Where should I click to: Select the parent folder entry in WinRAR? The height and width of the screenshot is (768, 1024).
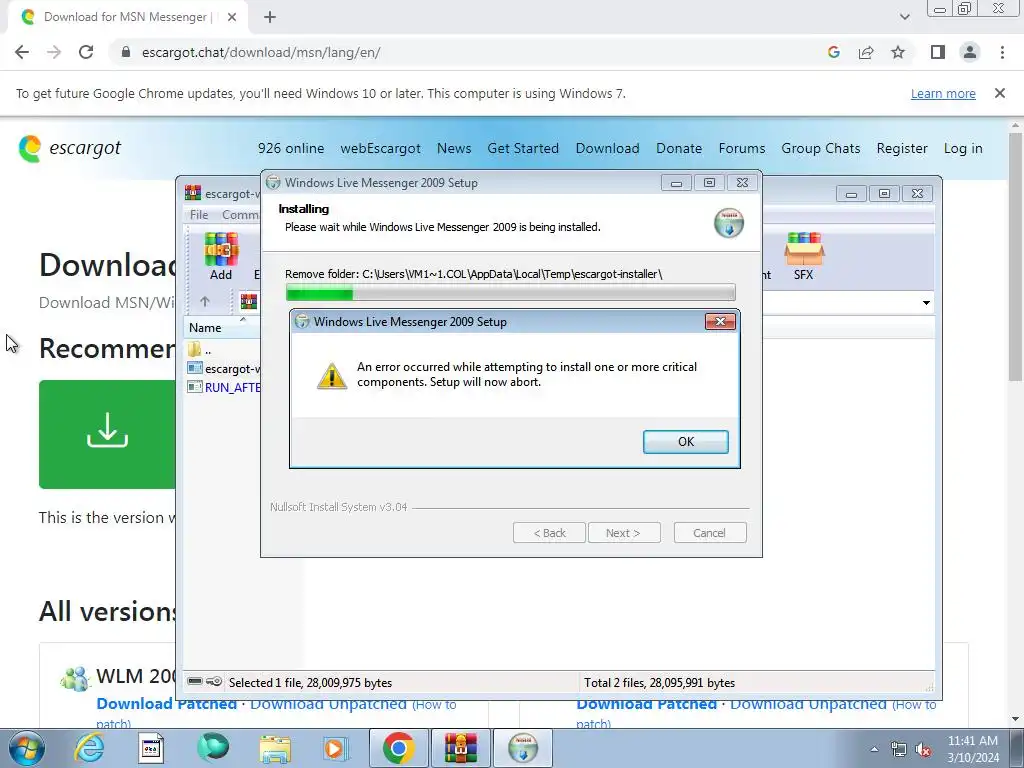199,349
